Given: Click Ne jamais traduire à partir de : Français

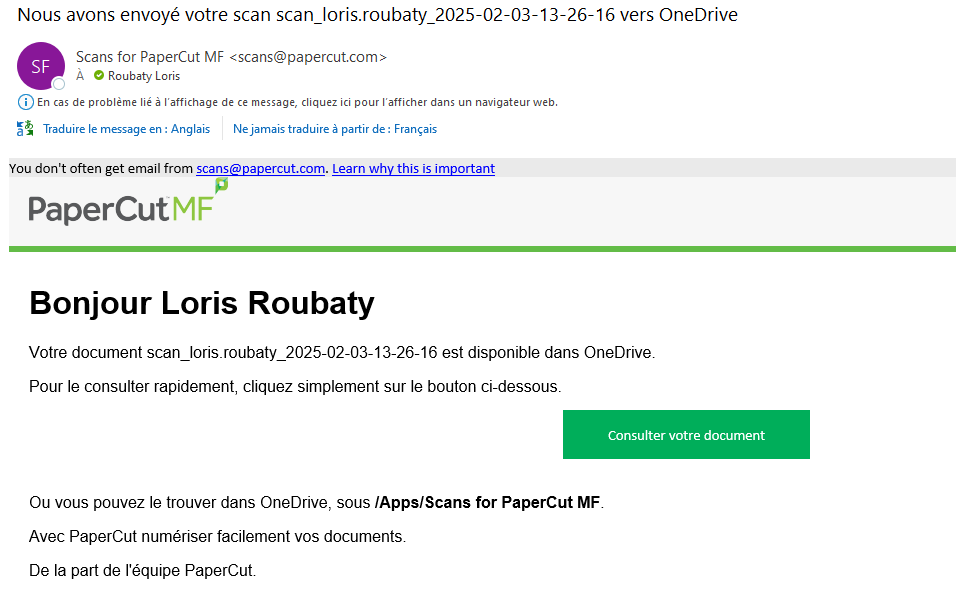Looking at the screenshot, I should click(x=335, y=129).
